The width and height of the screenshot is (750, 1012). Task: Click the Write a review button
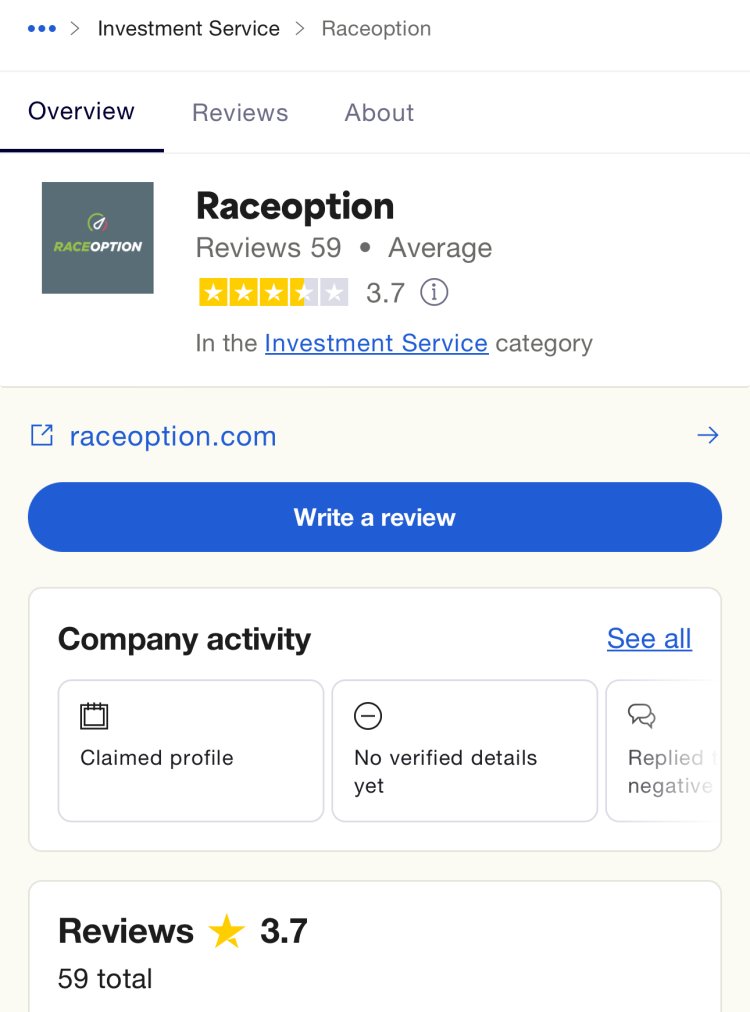coord(374,517)
